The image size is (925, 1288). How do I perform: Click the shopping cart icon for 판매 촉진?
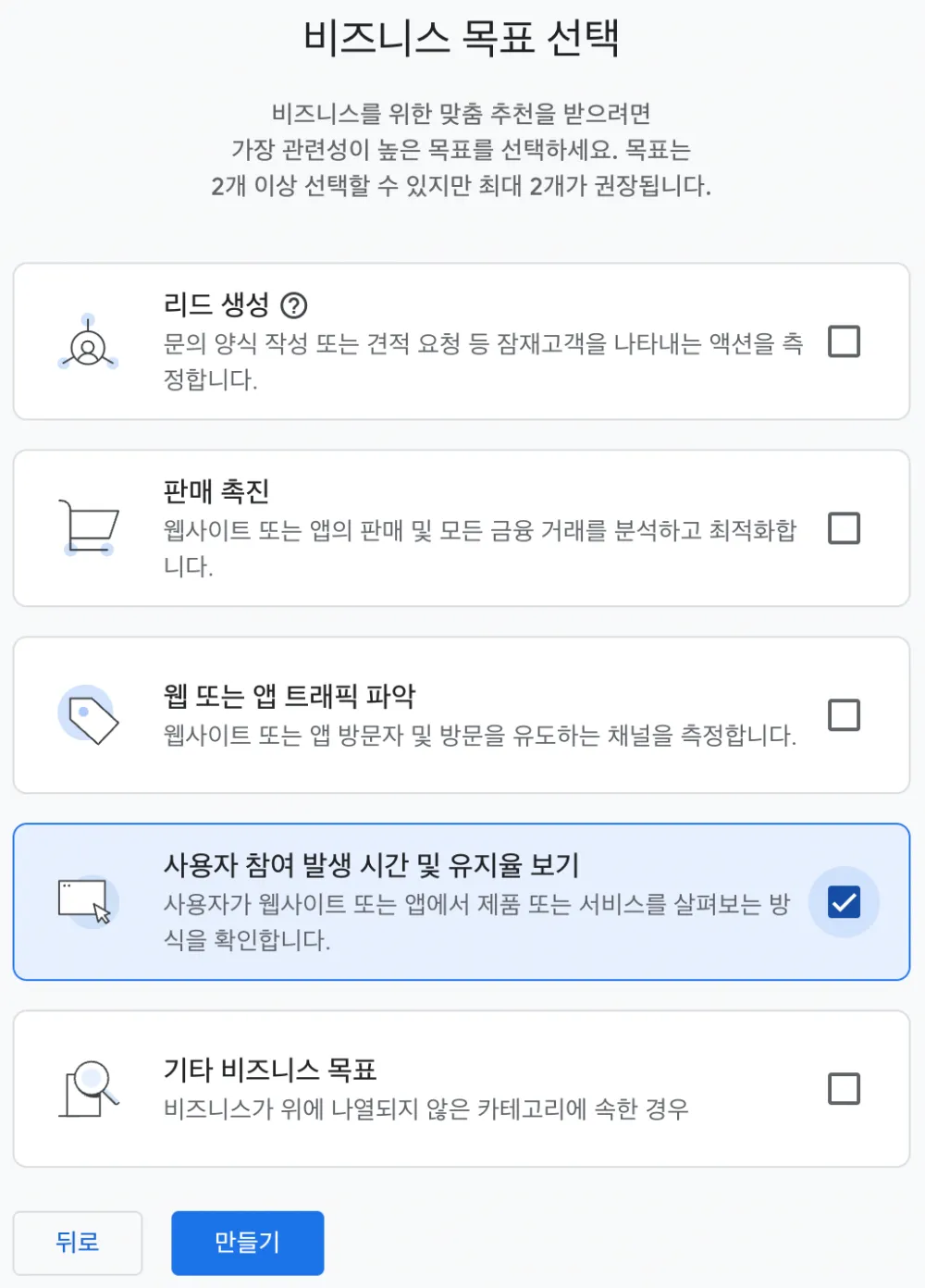tap(89, 528)
